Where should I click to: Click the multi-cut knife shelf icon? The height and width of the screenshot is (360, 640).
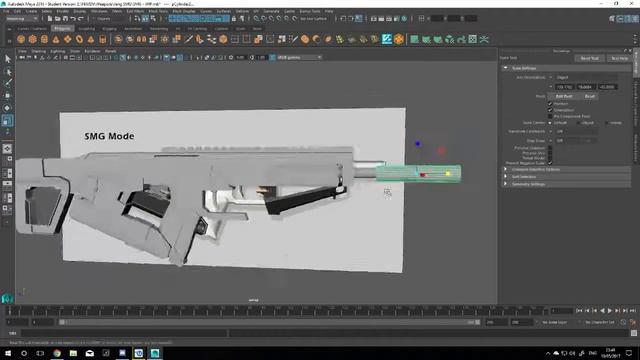click(188, 39)
